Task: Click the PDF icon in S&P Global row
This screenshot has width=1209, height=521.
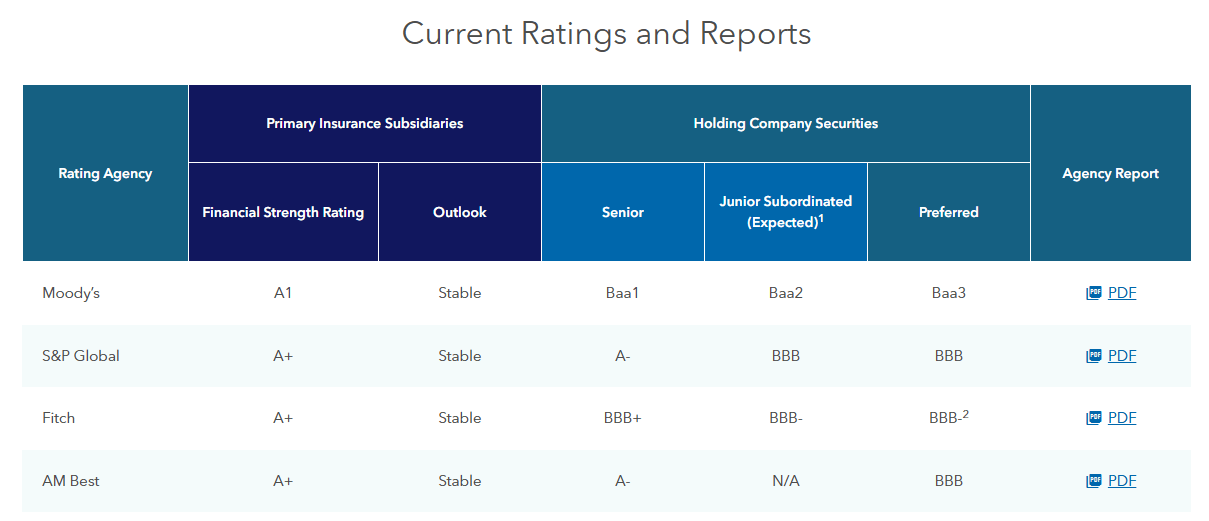Action: [1094, 356]
